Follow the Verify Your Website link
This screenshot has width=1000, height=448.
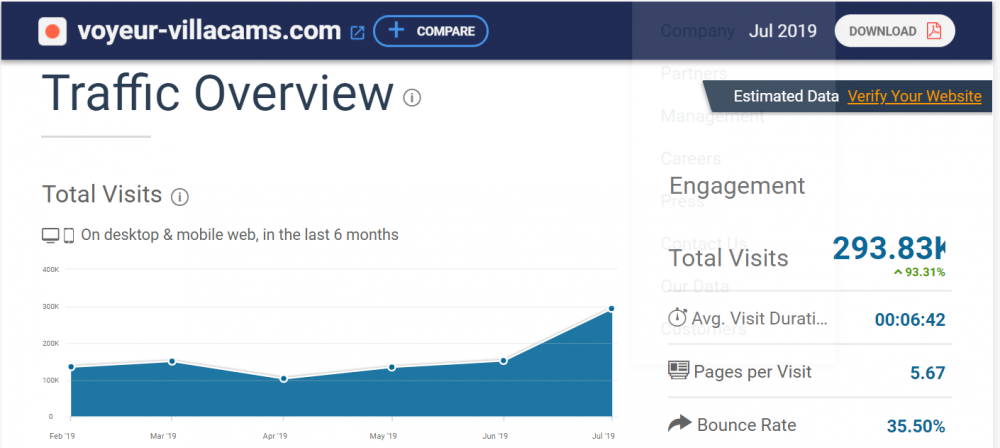(914, 96)
